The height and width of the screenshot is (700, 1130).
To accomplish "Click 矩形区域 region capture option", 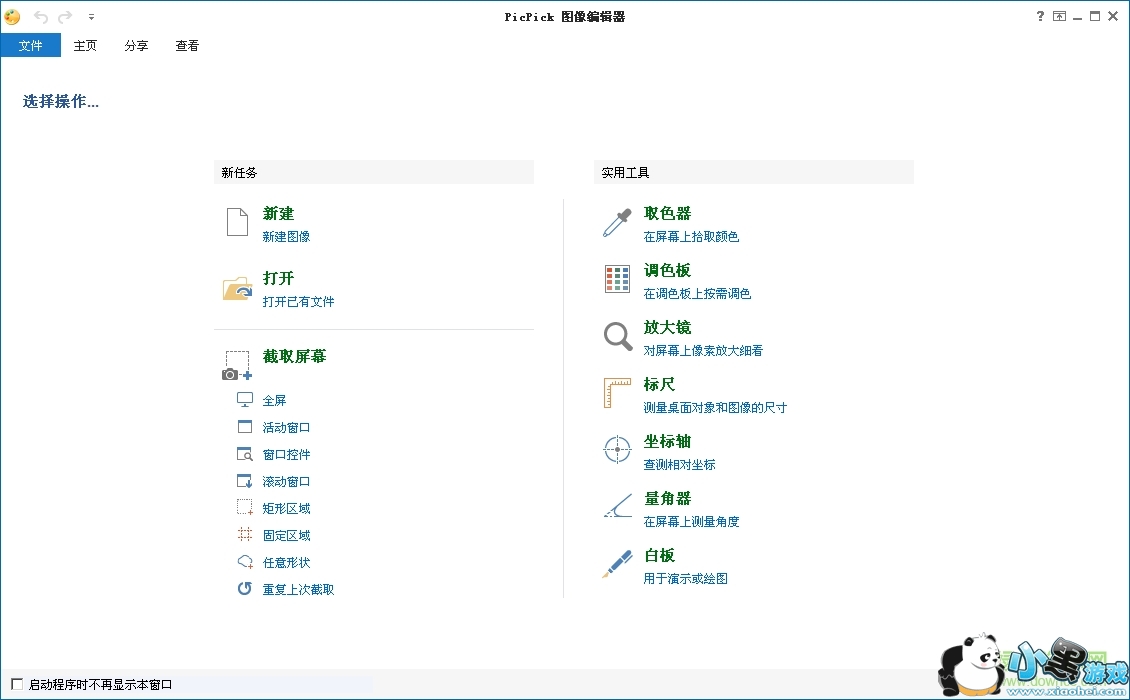I will [286, 508].
